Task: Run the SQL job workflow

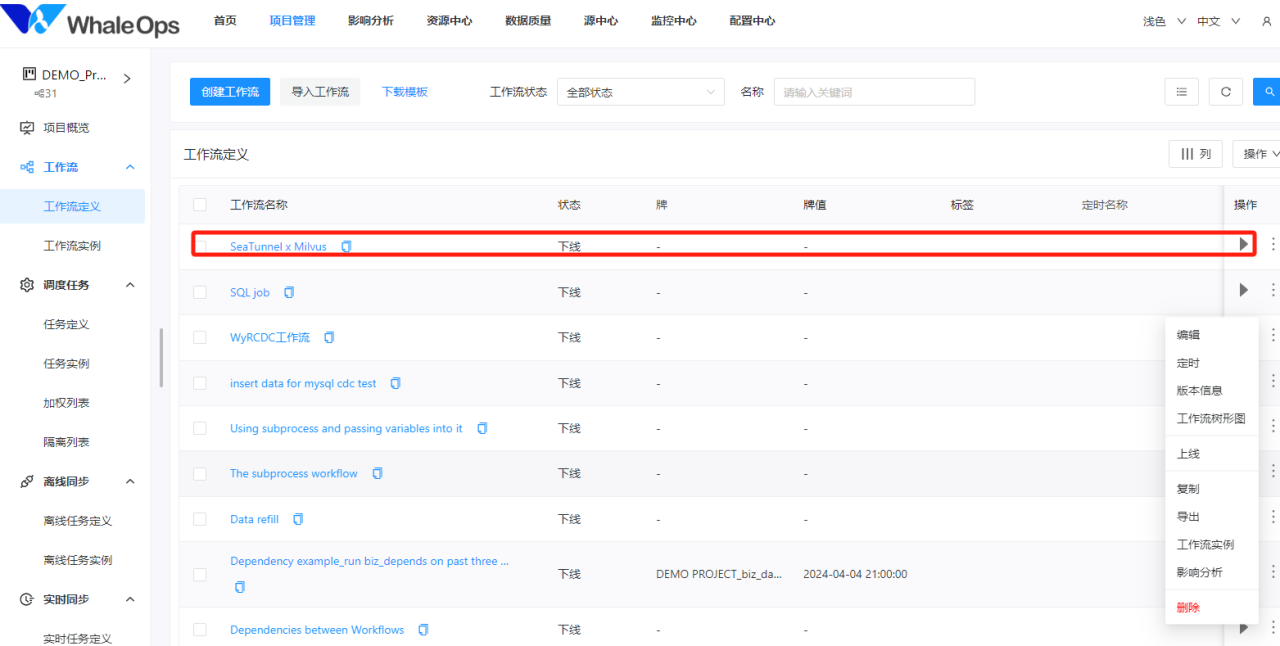Action: pos(1244,290)
